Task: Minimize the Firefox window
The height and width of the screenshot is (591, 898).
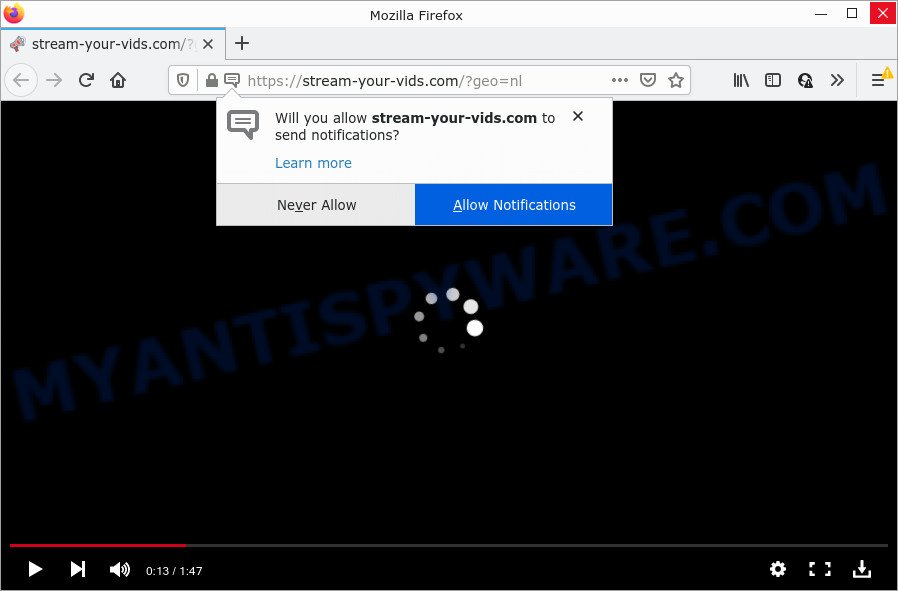Action: coord(821,14)
